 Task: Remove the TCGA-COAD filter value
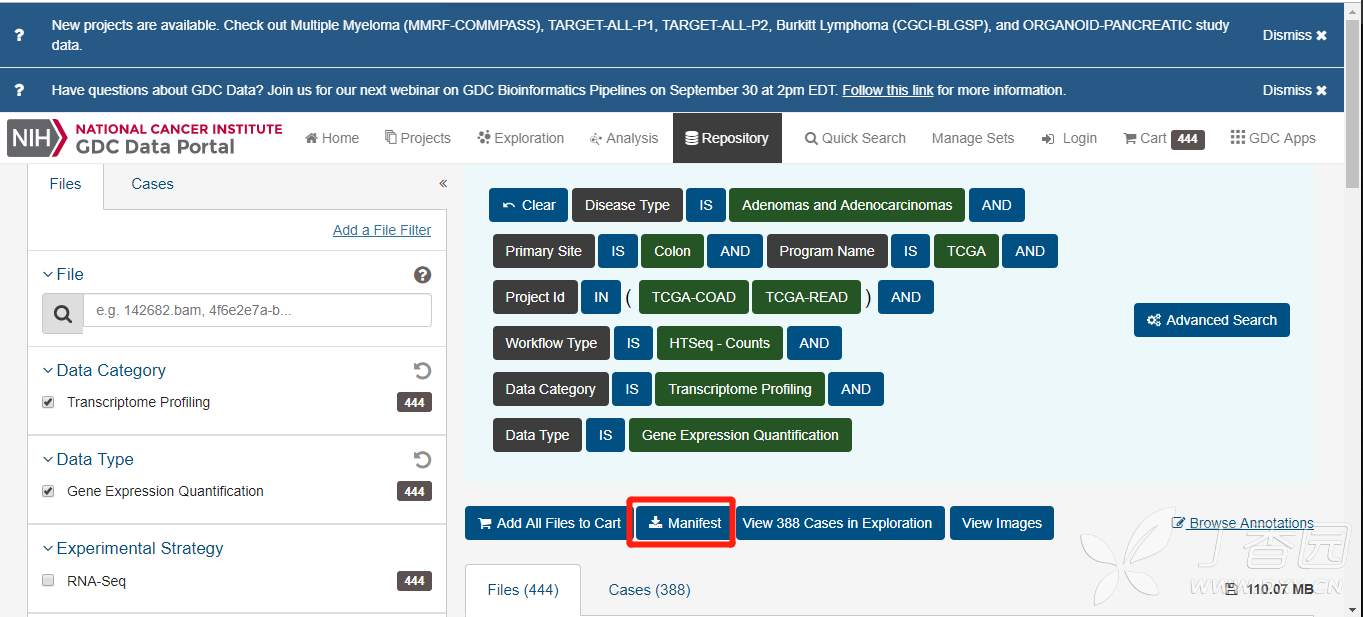coord(693,297)
